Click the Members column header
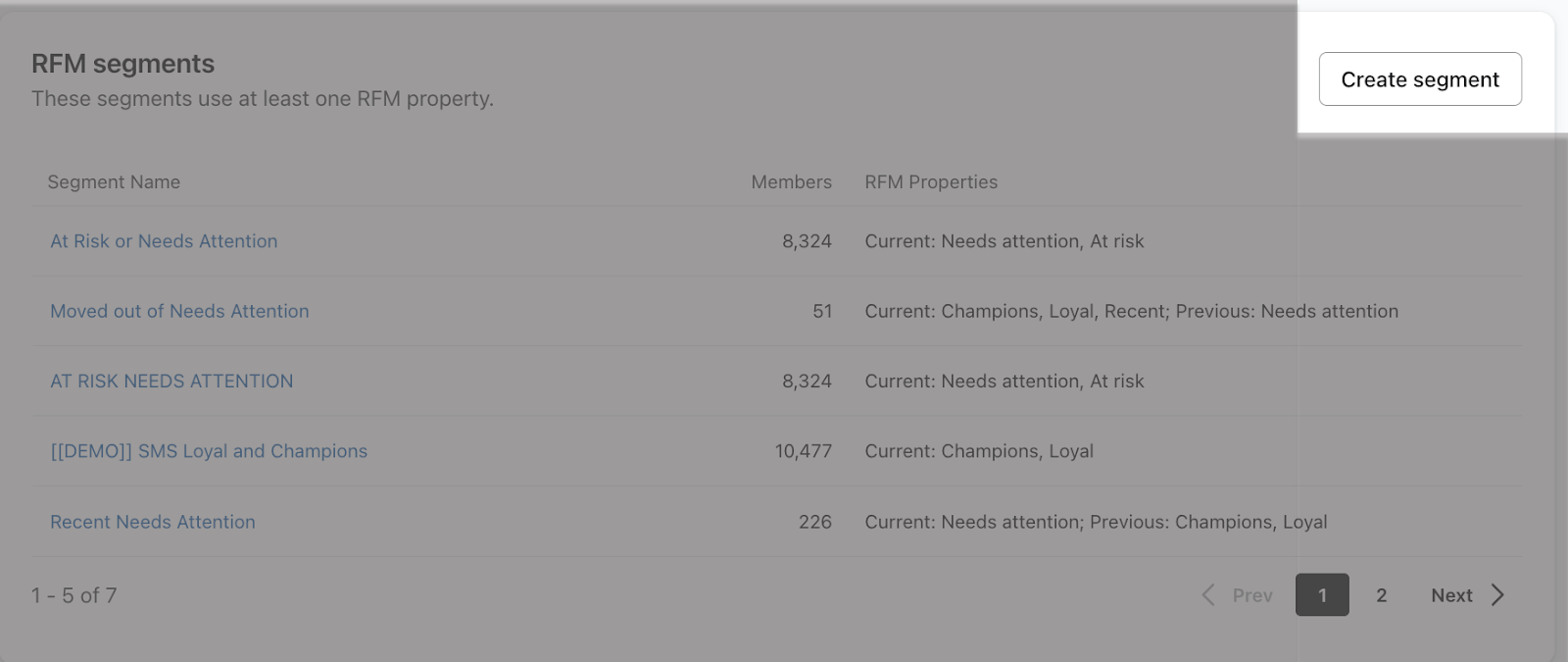This screenshot has height=662, width=1568. 791,182
